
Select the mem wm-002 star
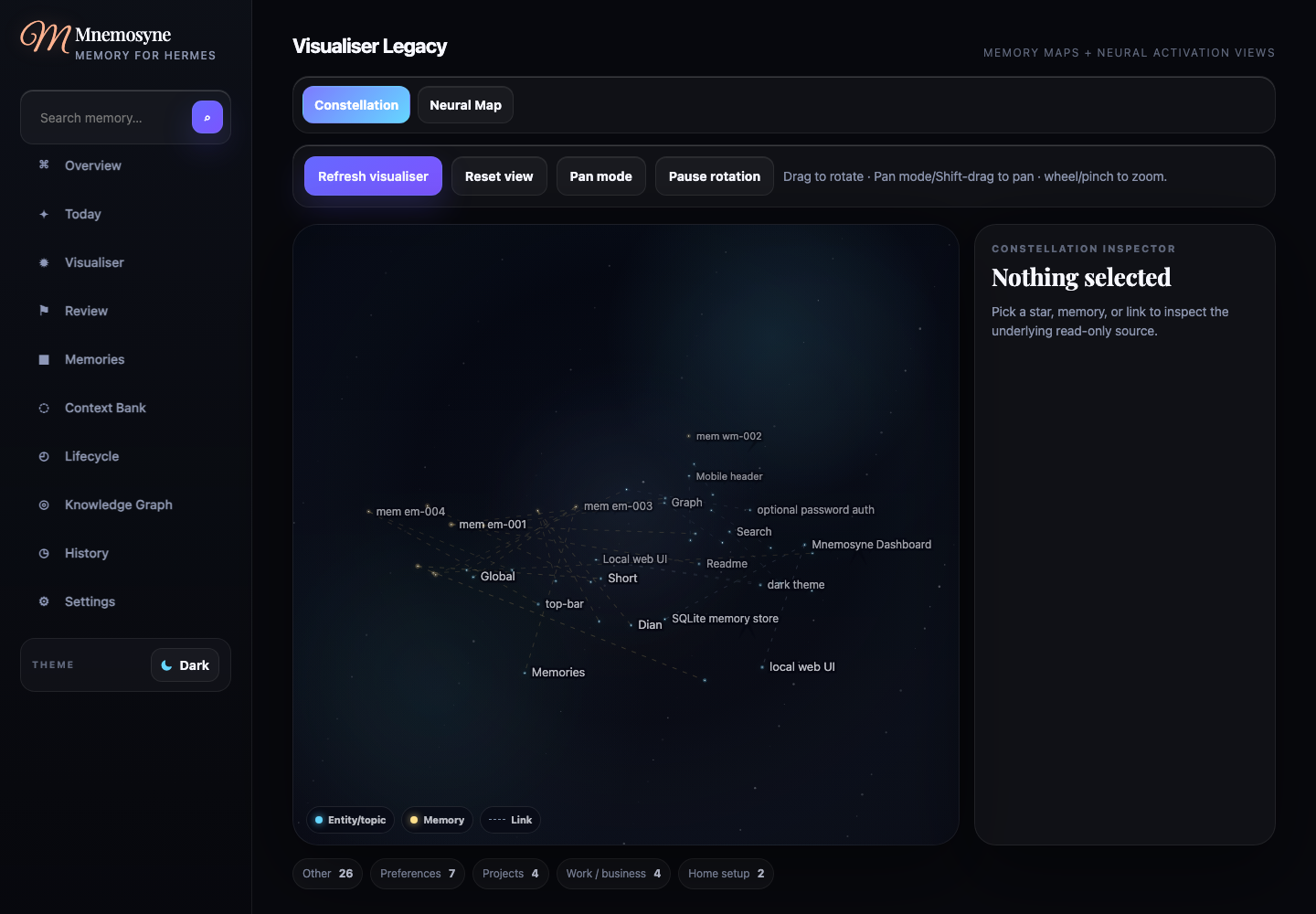(x=689, y=436)
